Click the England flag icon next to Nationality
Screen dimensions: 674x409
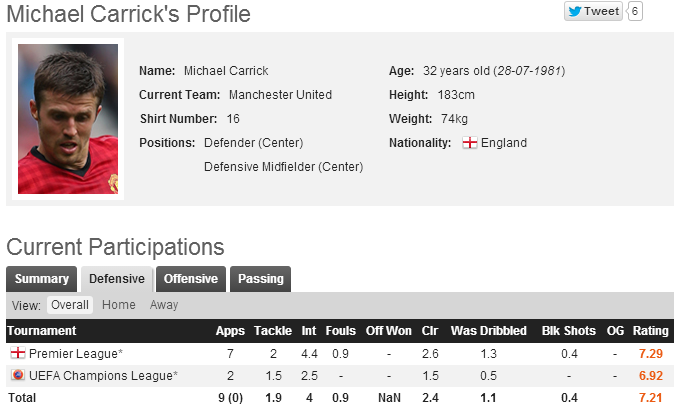click(x=470, y=143)
